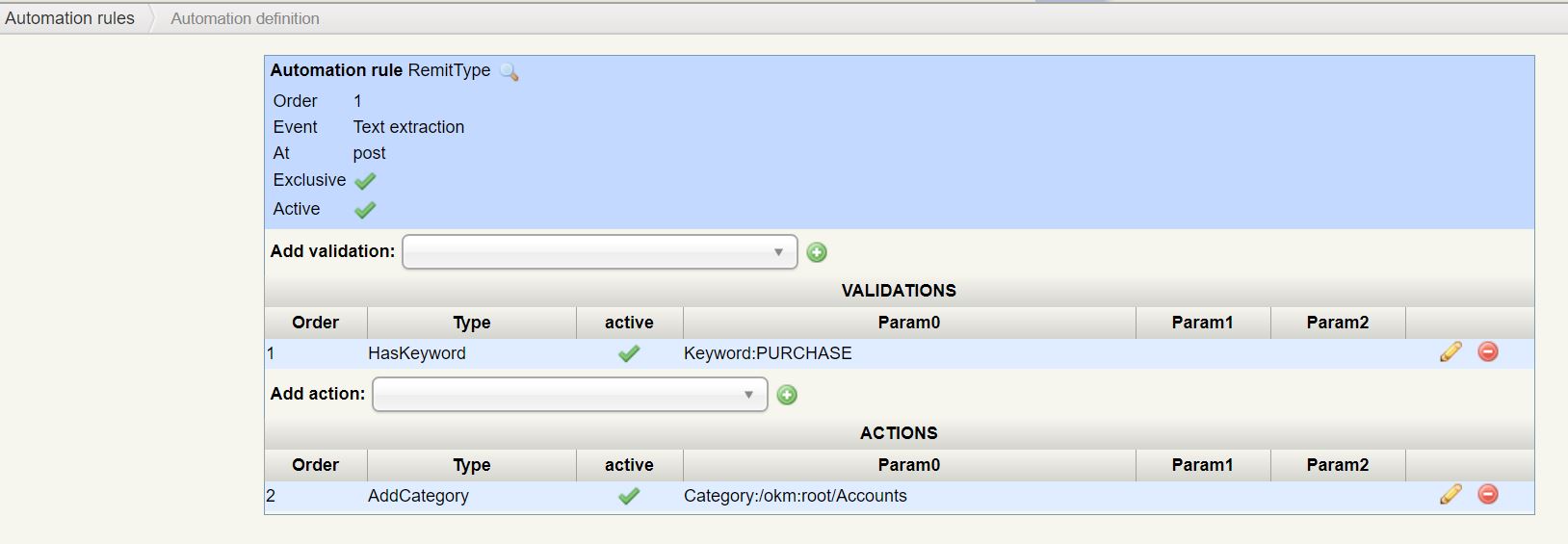Click the green plus to add validation
Image resolution: width=1568 pixels, height=544 pixels.
coord(817,252)
